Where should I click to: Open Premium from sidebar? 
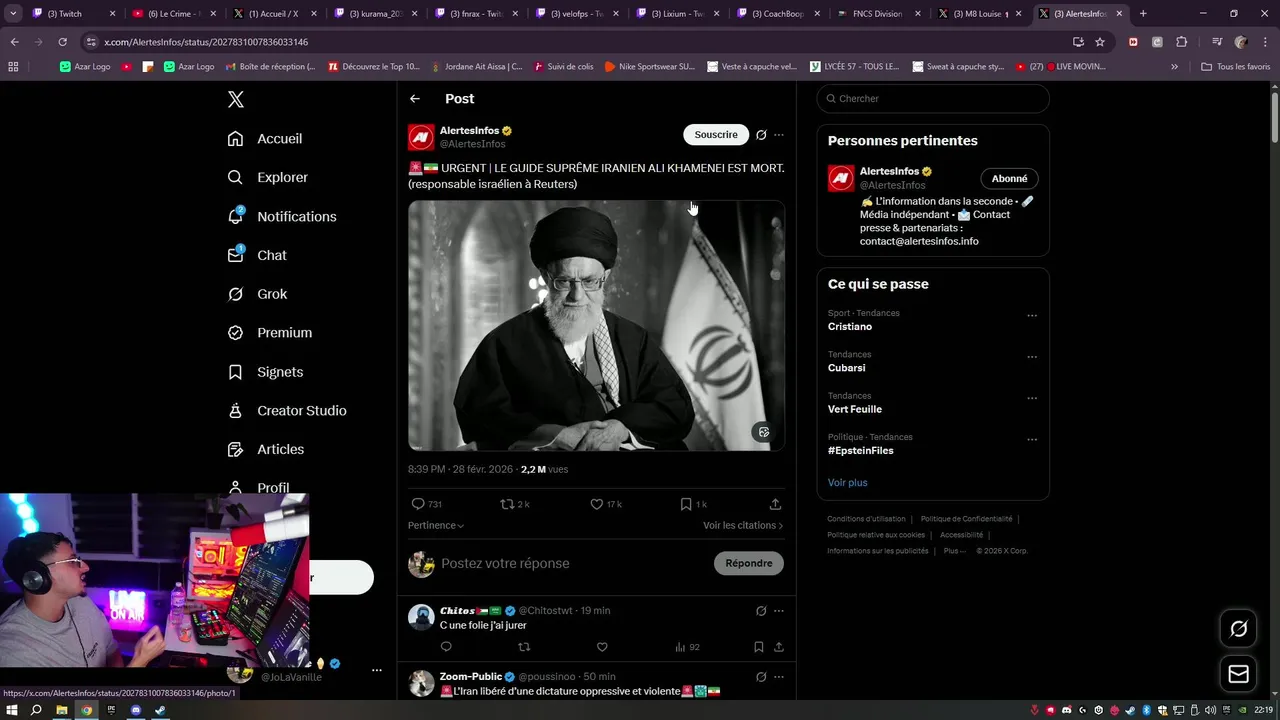pos(270,333)
